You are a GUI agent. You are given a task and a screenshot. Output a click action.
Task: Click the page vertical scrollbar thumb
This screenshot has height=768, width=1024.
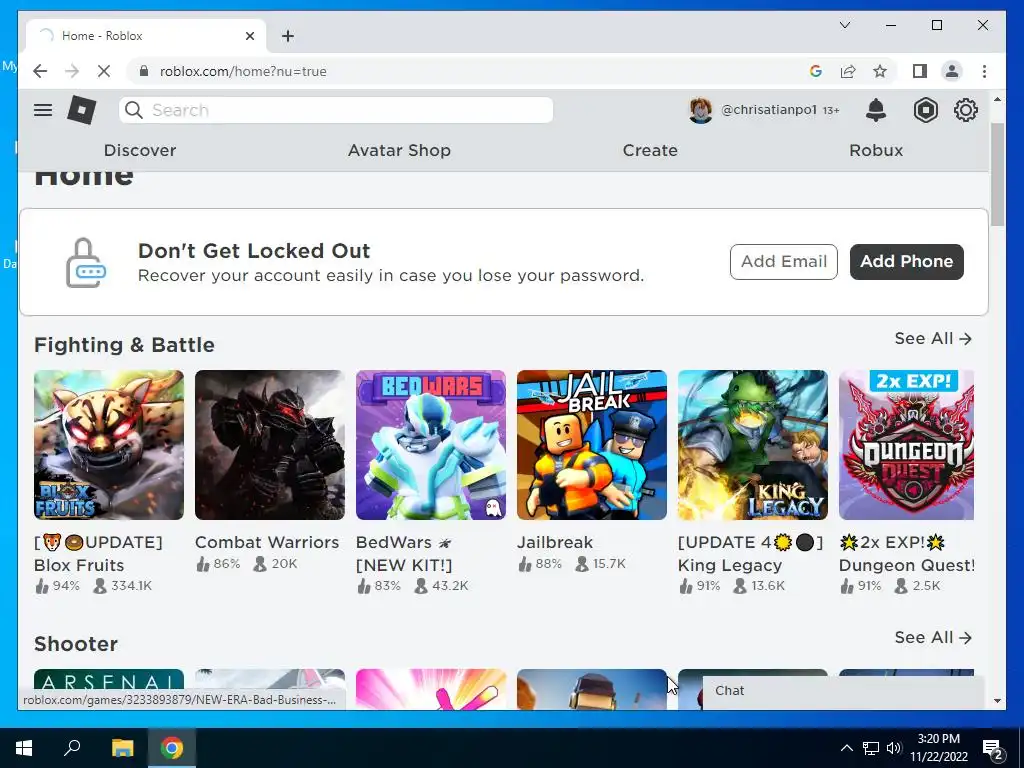coord(997,174)
